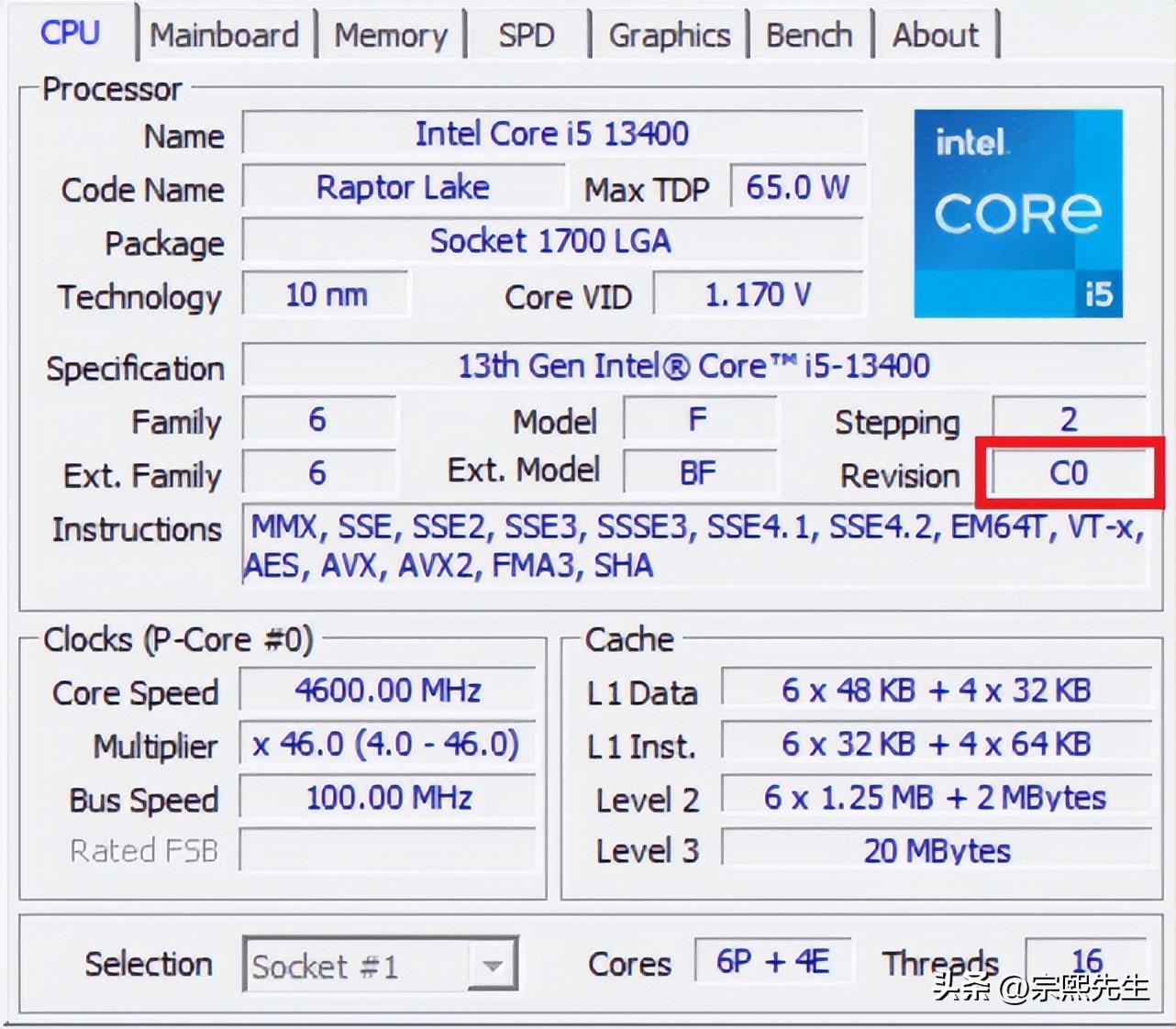The height and width of the screenshot is (1029, 1176).
Task: Click the highlighted C0 Revision field
Action: coord(1069,473)
